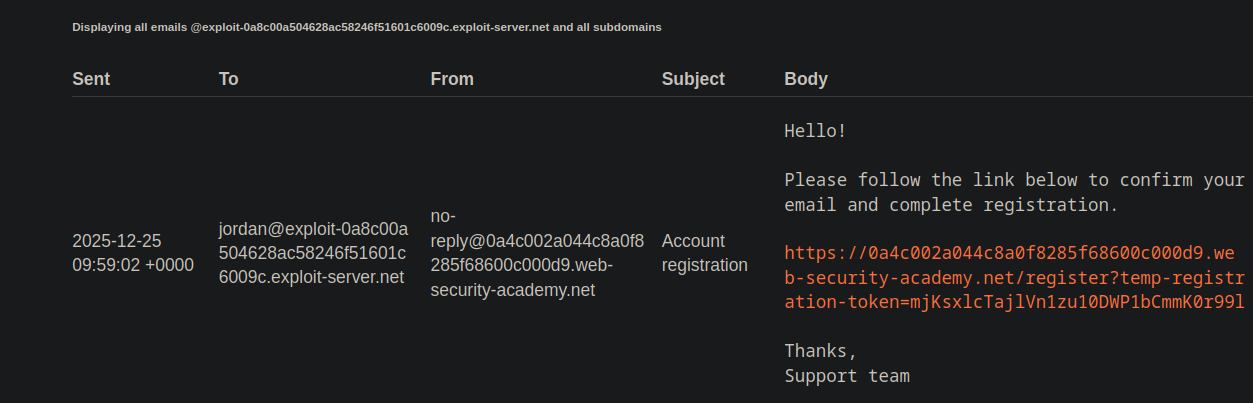Select the Body column header
This screenshot has width=1253, height=403.
click(806, 79)
